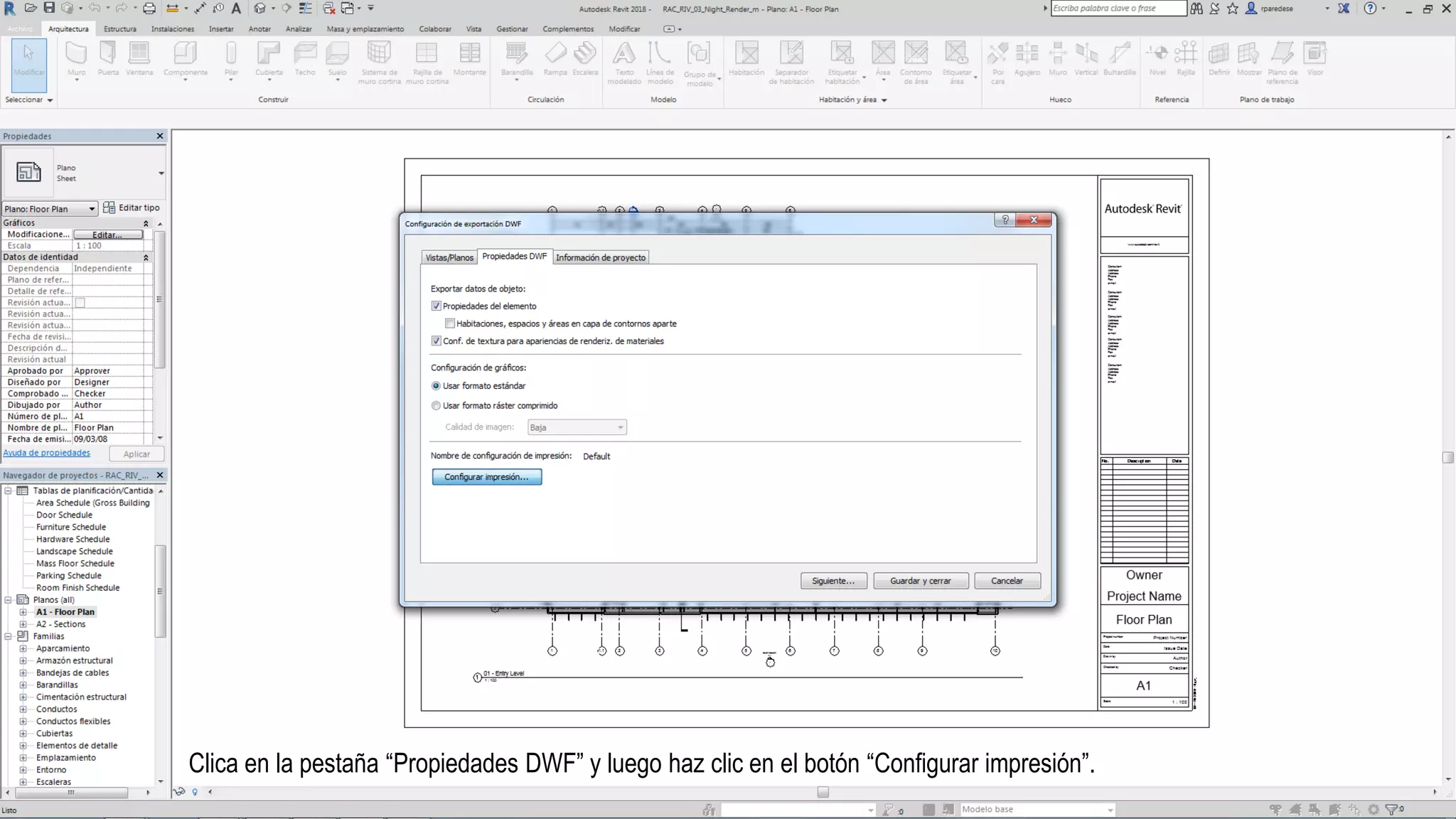Toggle the Revisión actual checkbox in properties
The height and width of the screenshot is (819, 1456).
(80, 303)
